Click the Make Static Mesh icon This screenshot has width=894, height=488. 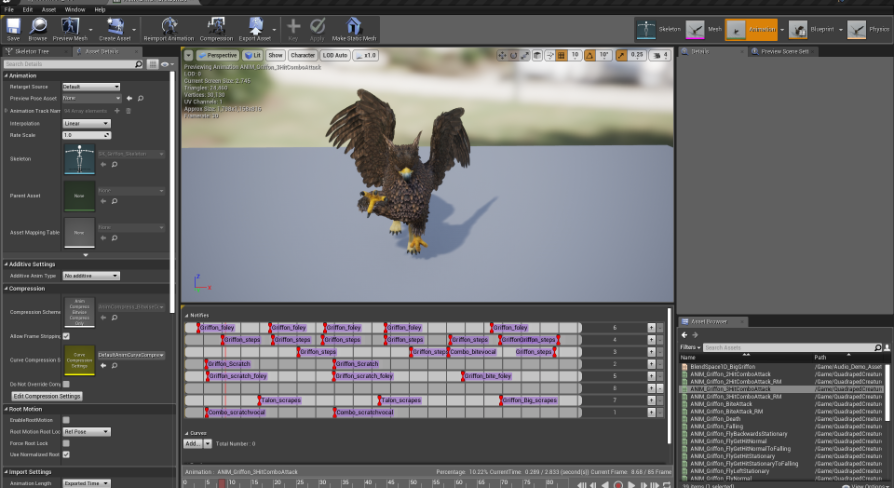point(354,29)
